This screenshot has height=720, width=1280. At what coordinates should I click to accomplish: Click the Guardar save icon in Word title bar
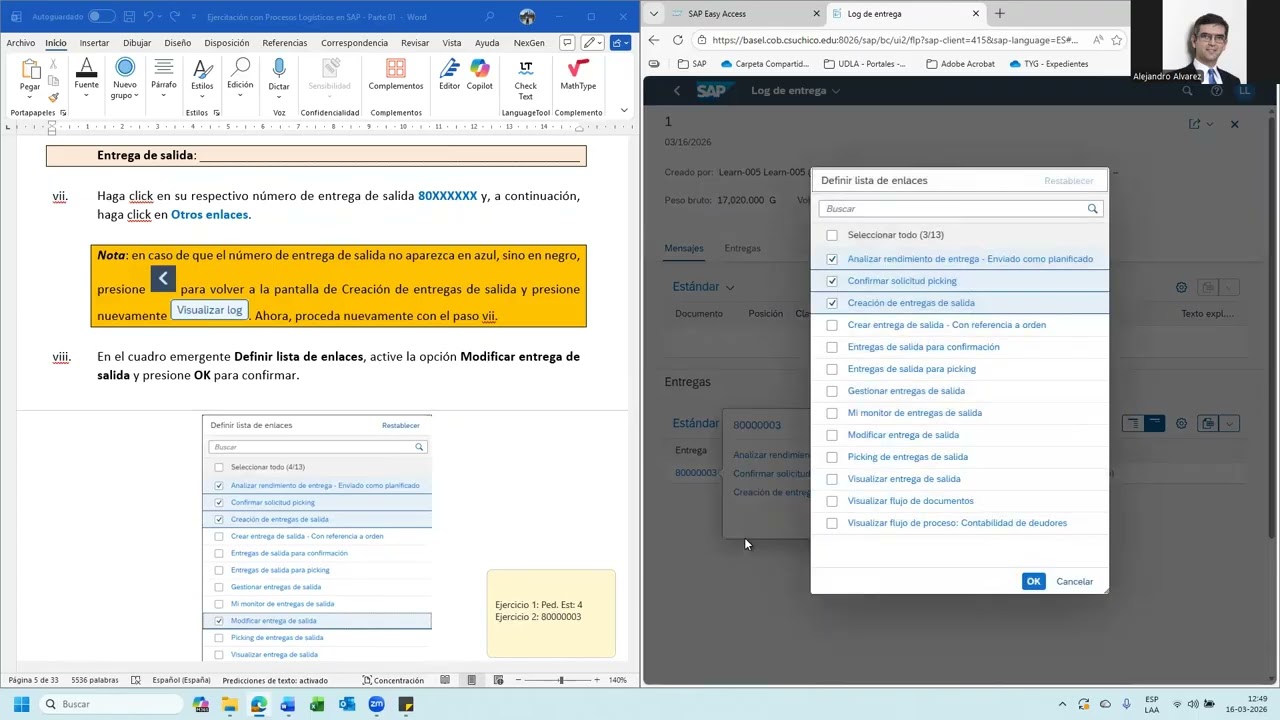click(x=130, y=17)
